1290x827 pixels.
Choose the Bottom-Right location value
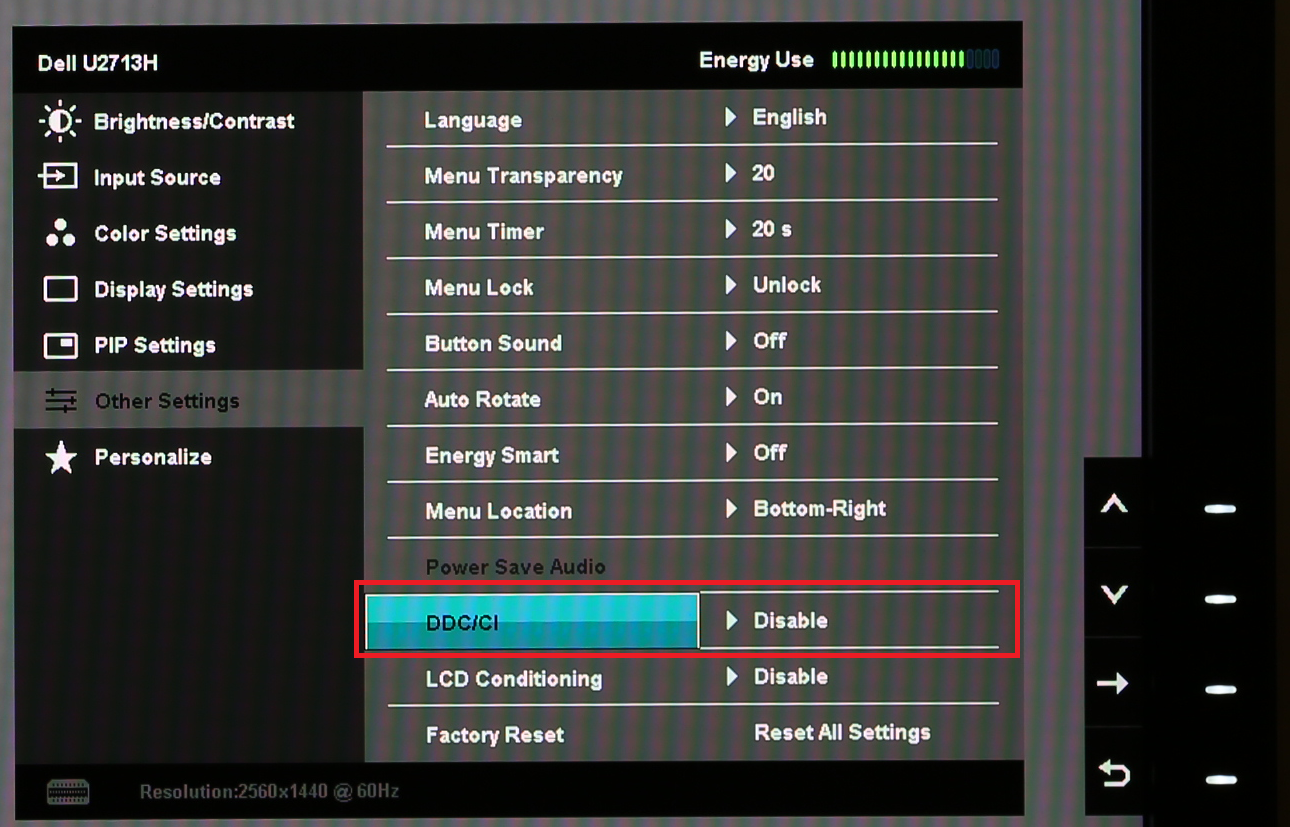[820, 509]
